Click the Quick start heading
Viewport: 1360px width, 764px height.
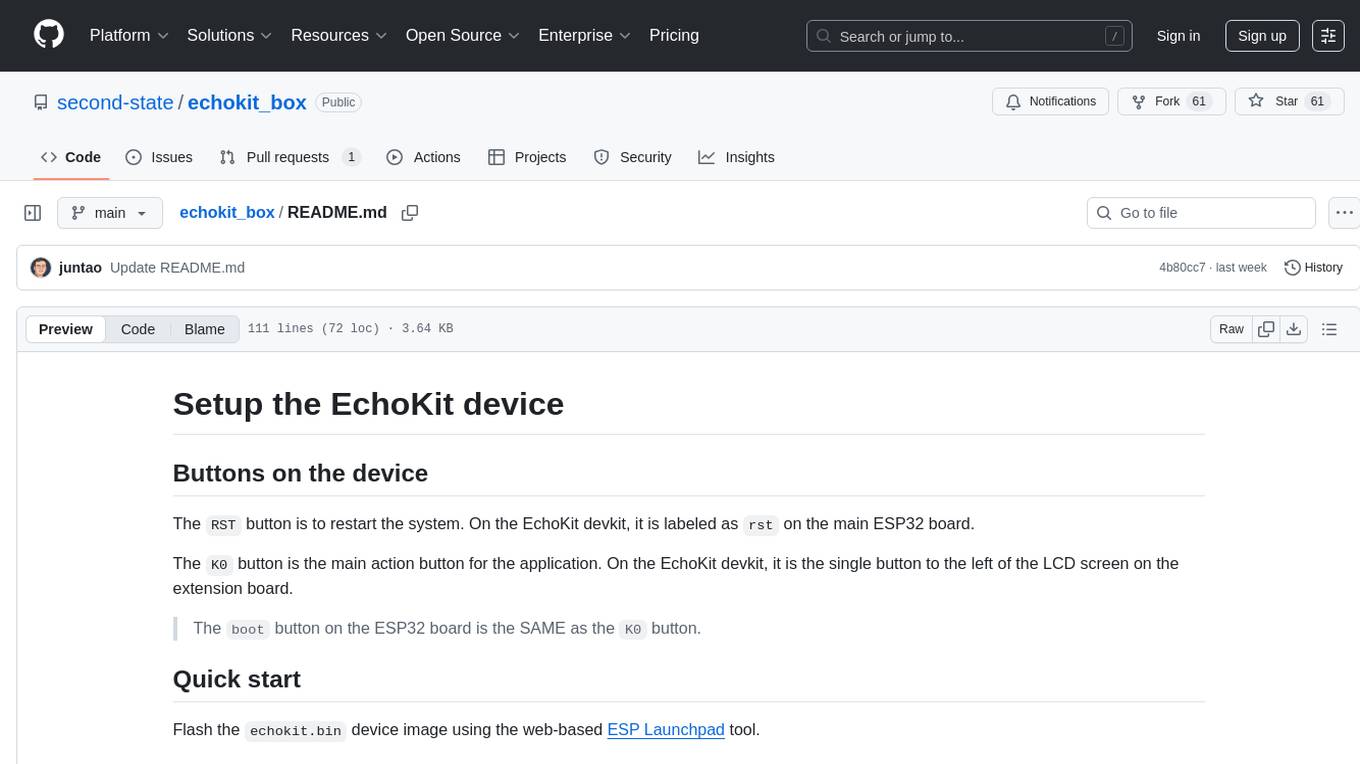237,679
